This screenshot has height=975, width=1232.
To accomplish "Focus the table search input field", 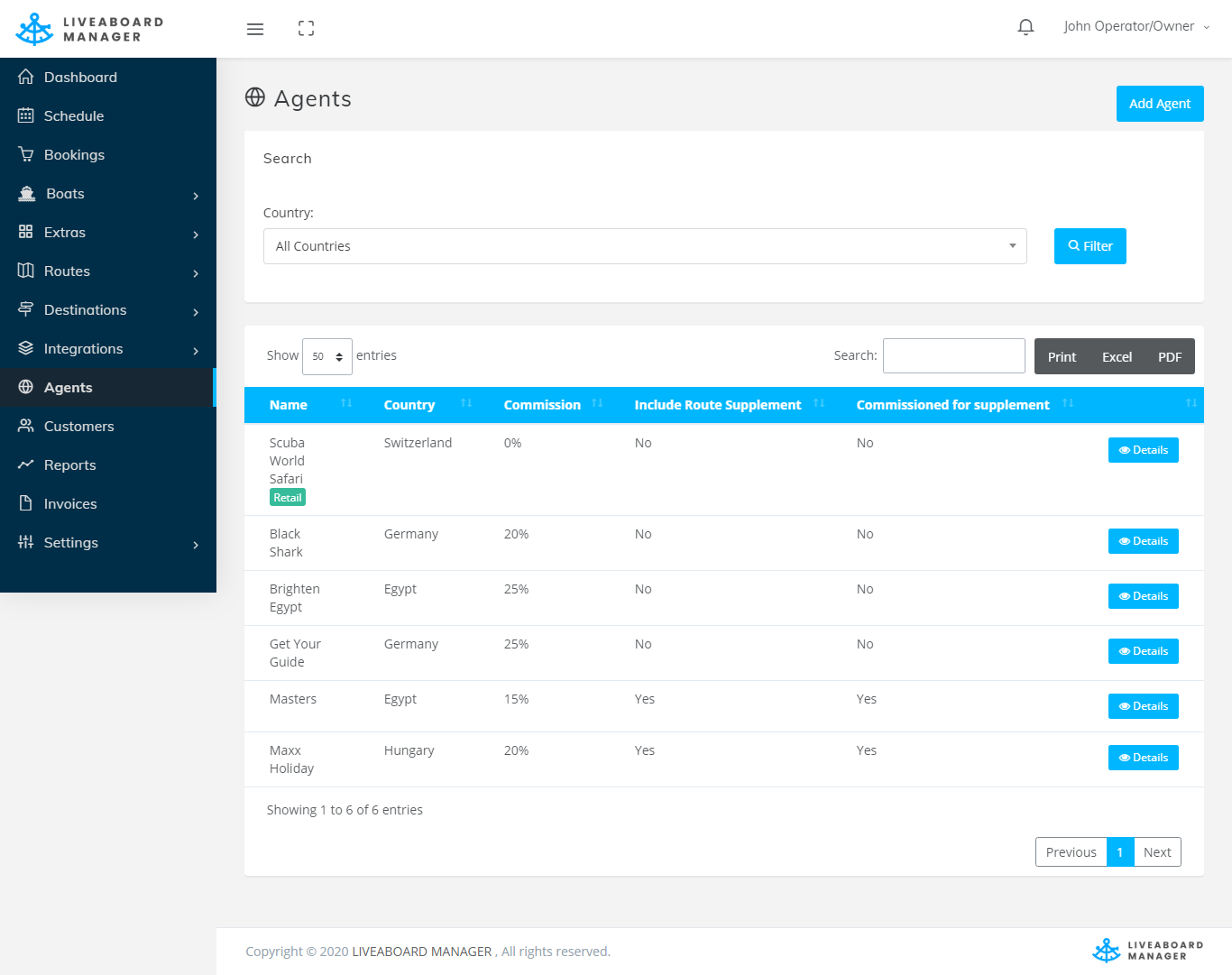I will [x=953, y=355].
